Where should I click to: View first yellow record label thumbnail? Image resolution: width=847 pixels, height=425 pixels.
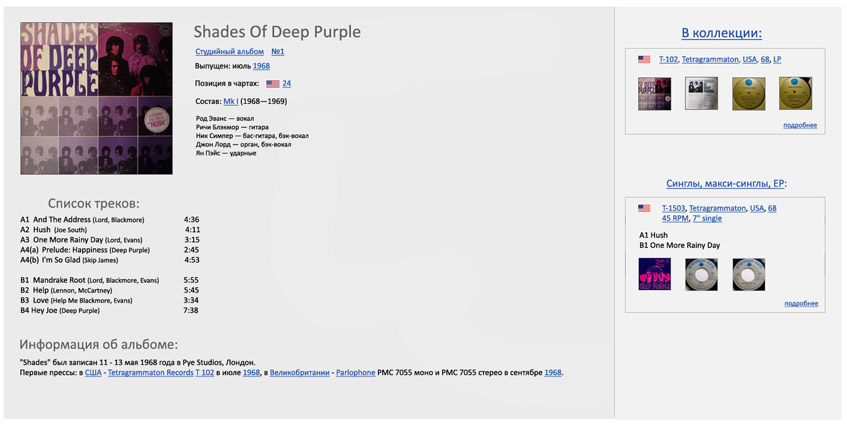pyautogui.click(x=749, y=93)
